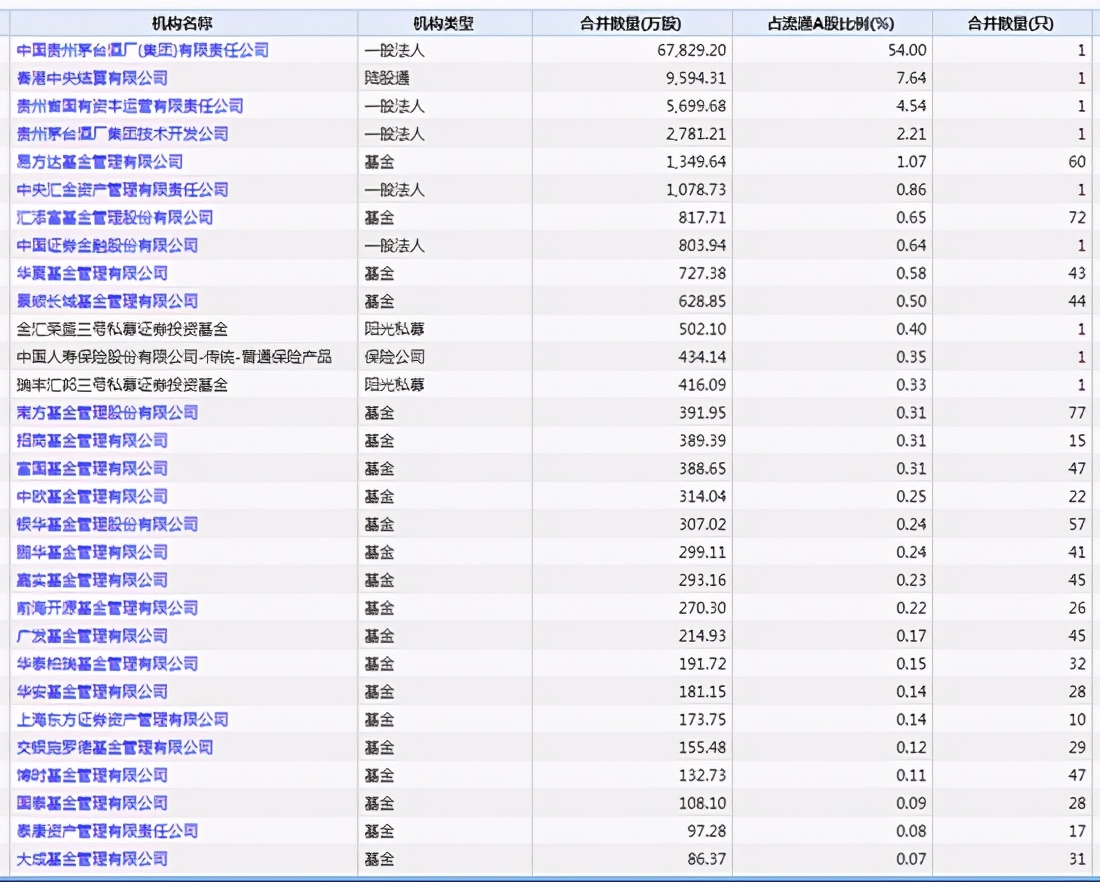This screenshot has width=1100, height=882.
Task: Open the 中国证券金融股份有限公司 link
Action: [x=107, y=246]
